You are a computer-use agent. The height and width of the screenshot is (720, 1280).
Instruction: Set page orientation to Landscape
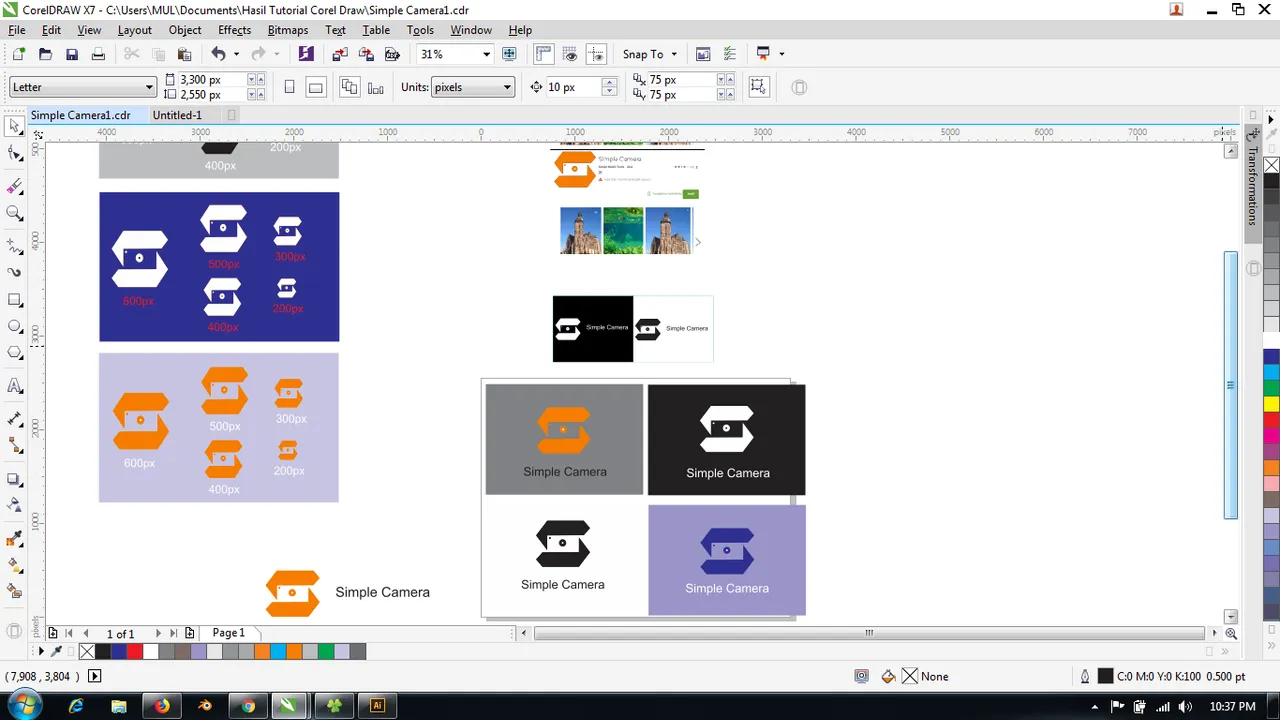pos(315,87)
